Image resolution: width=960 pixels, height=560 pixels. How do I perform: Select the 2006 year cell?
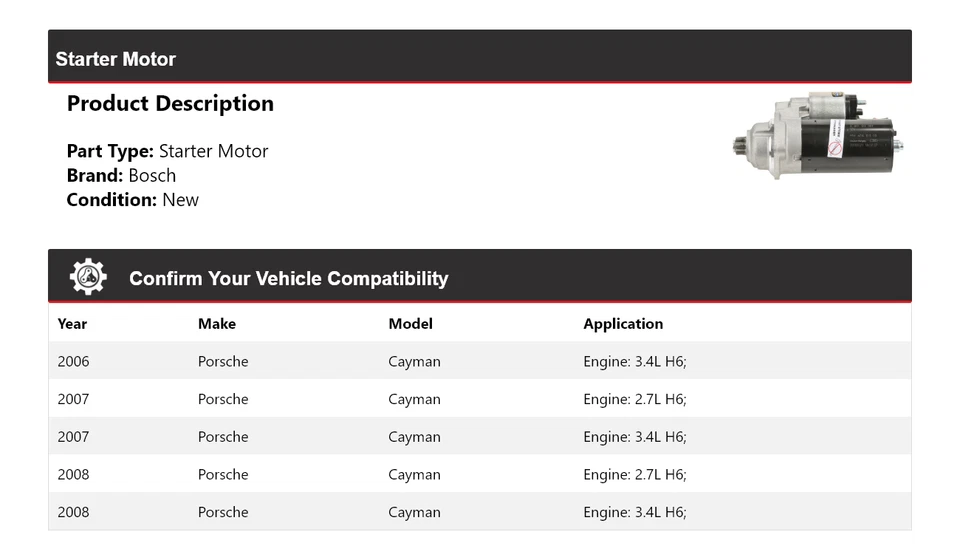tap(73, 361)
